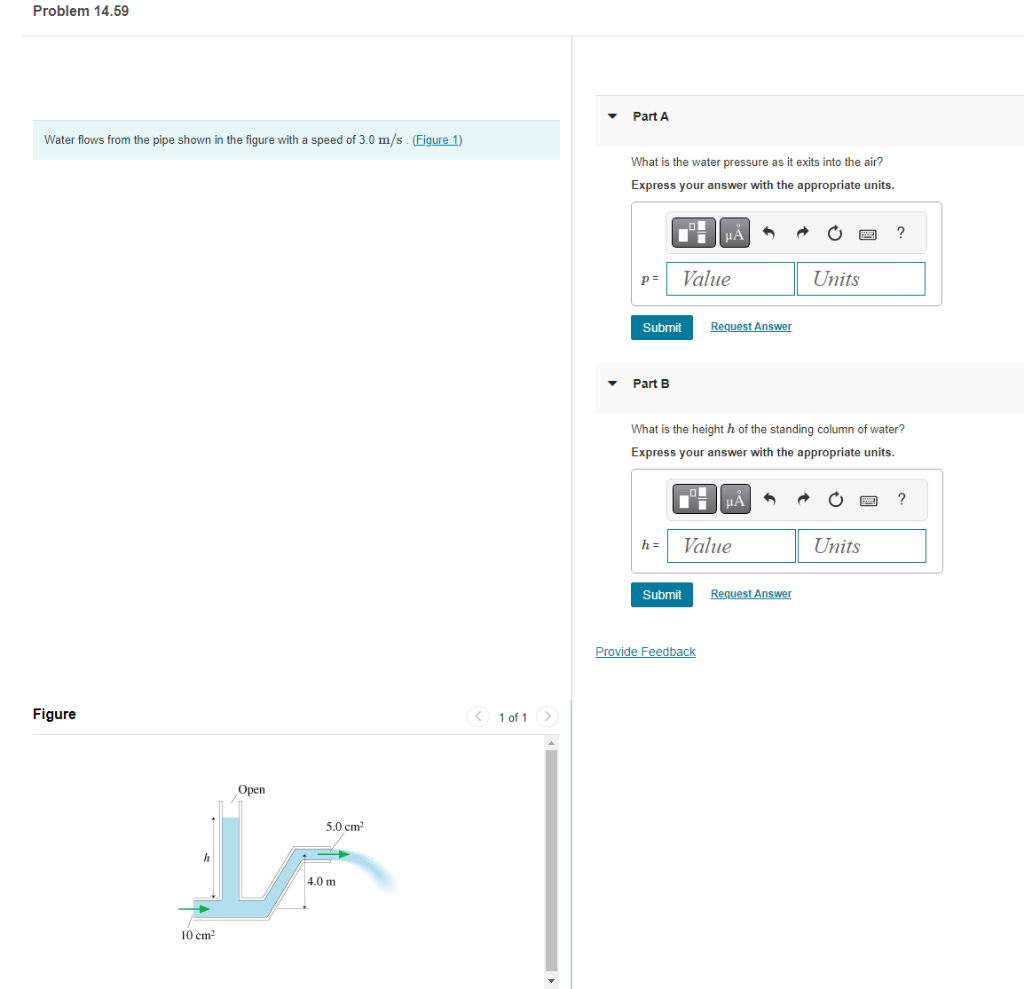Click the reset icon in Part B toolbar
Screen dimensions: 1024x989
pyautogui.click(x=835, y=499)
